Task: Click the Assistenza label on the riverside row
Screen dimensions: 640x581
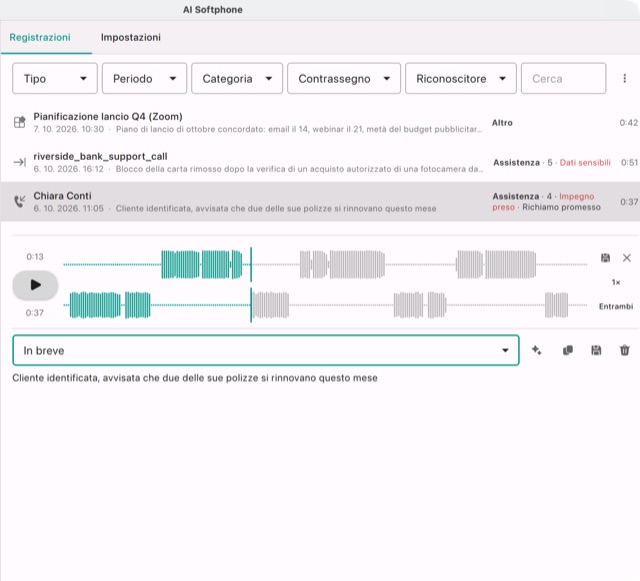Action: (x=516, y=163)
